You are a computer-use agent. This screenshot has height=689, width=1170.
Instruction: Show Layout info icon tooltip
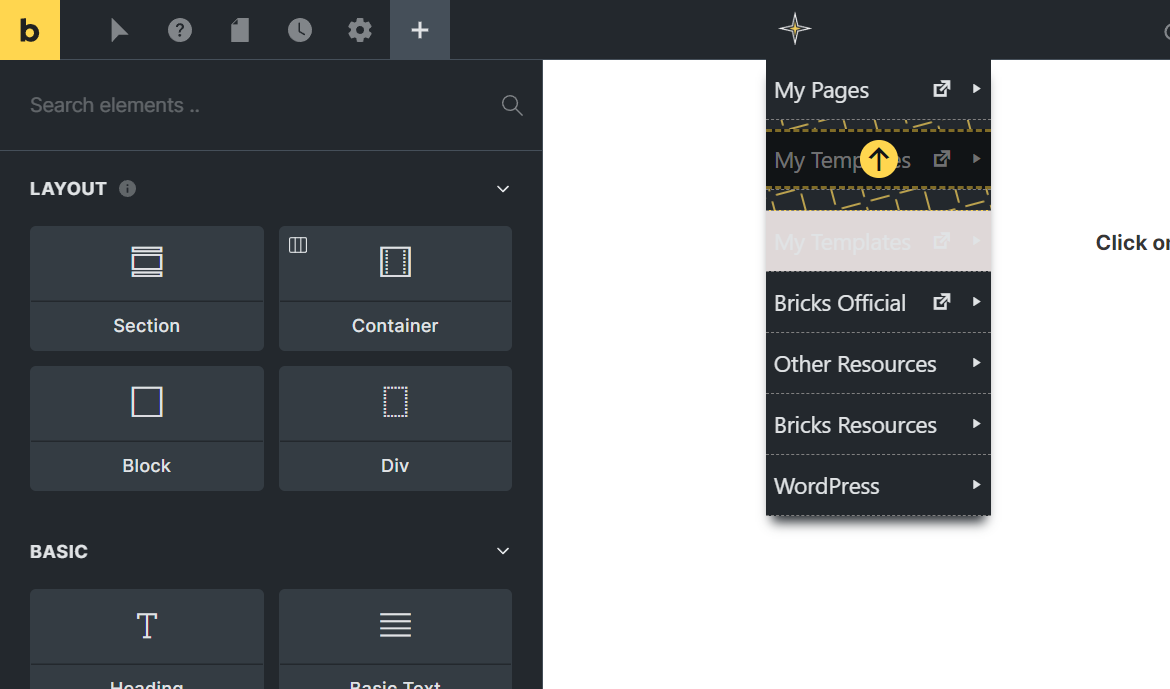click(x=128, y=189)
